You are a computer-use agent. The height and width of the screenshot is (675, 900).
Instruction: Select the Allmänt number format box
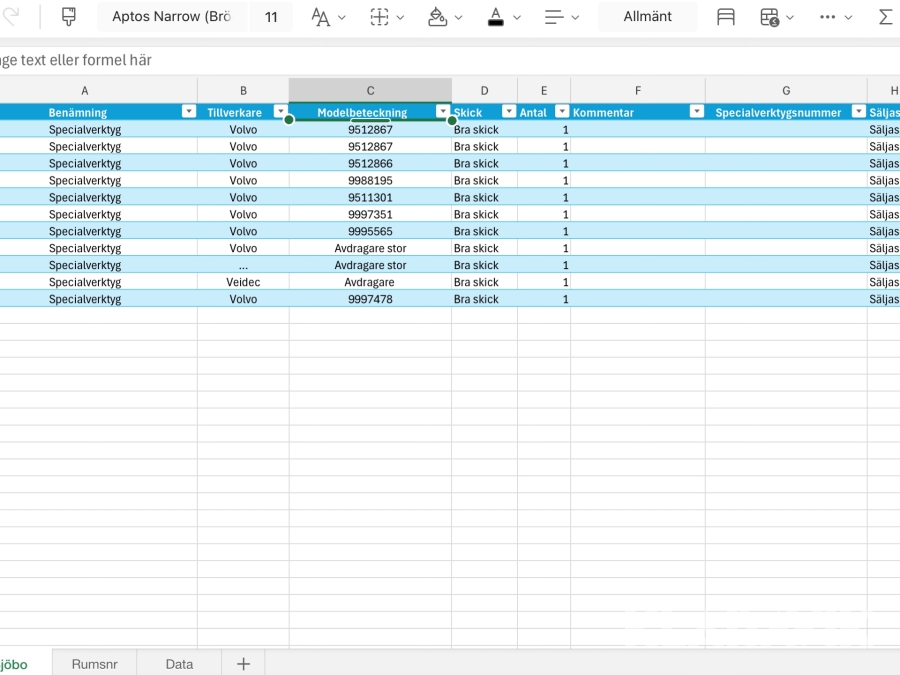tap(647, 17)
